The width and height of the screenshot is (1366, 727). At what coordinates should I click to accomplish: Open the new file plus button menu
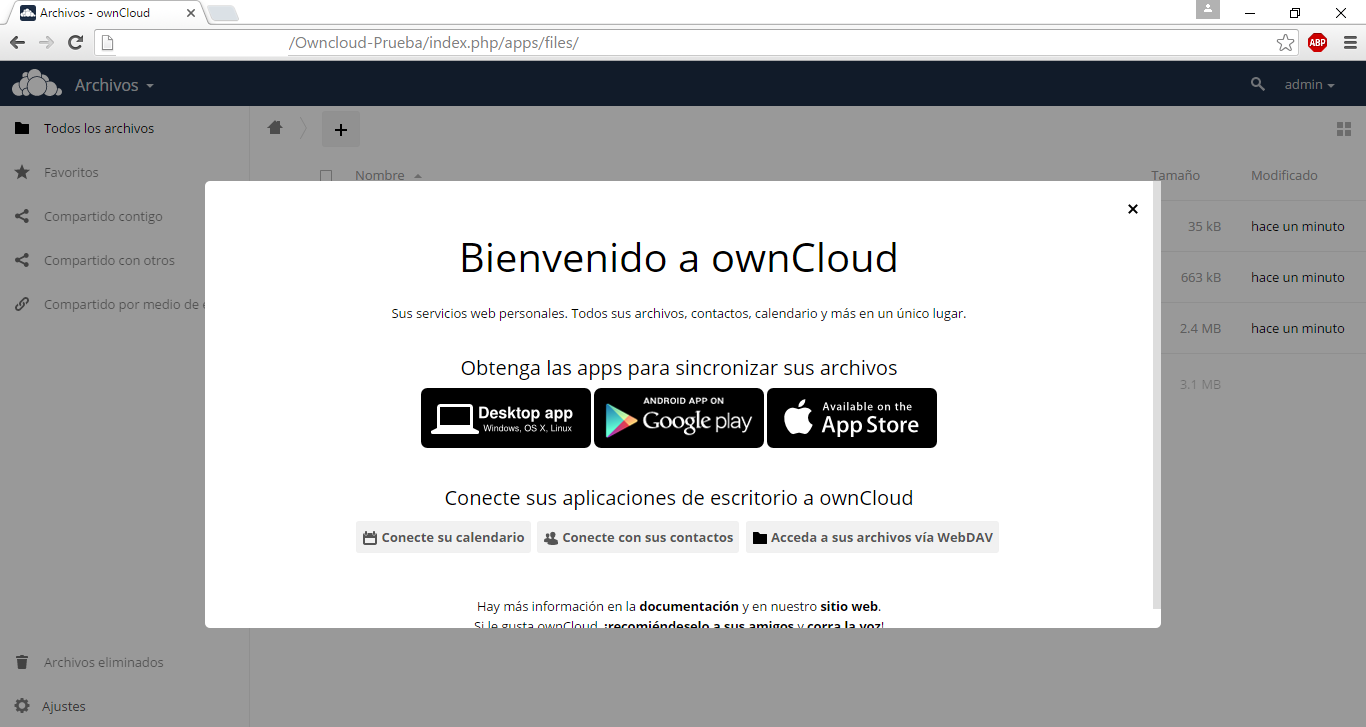340,129
